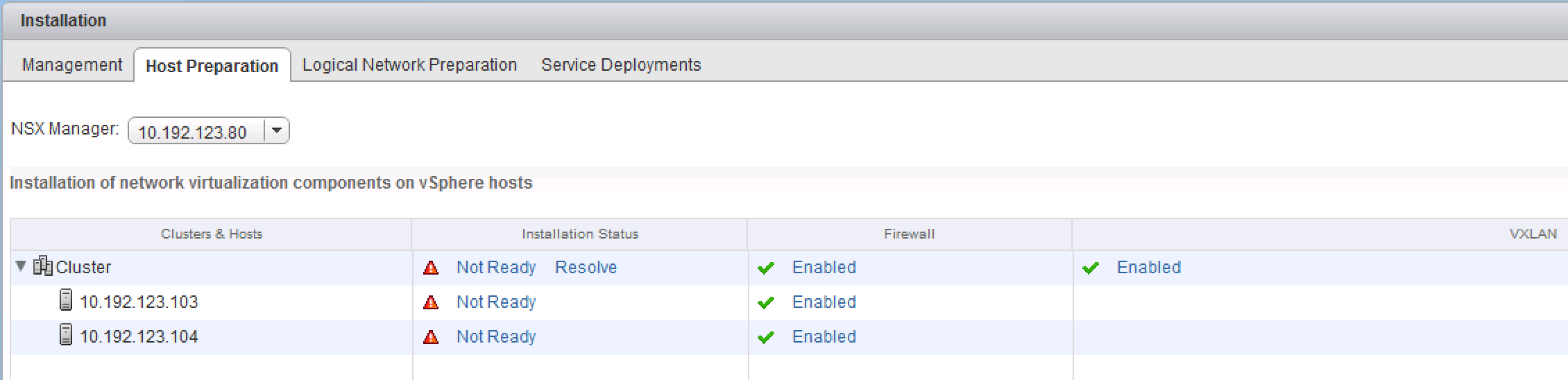
Task: Click green checkmark in Cluster VXLAN column
Action: 1091,268
